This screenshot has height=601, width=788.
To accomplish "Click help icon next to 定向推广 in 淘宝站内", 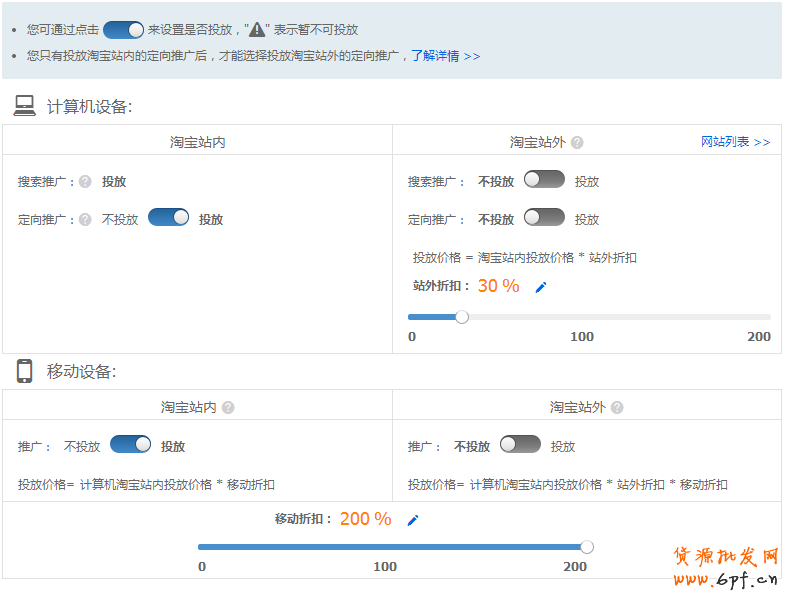I will 85,220.
